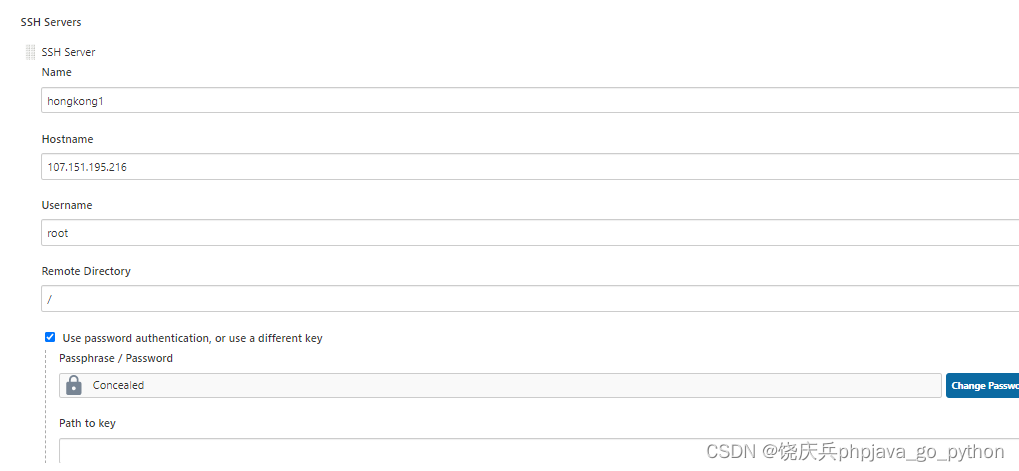Uncheck the Use password authentication checkbox
Screen dimensions: 1019x471
(50, 337)
